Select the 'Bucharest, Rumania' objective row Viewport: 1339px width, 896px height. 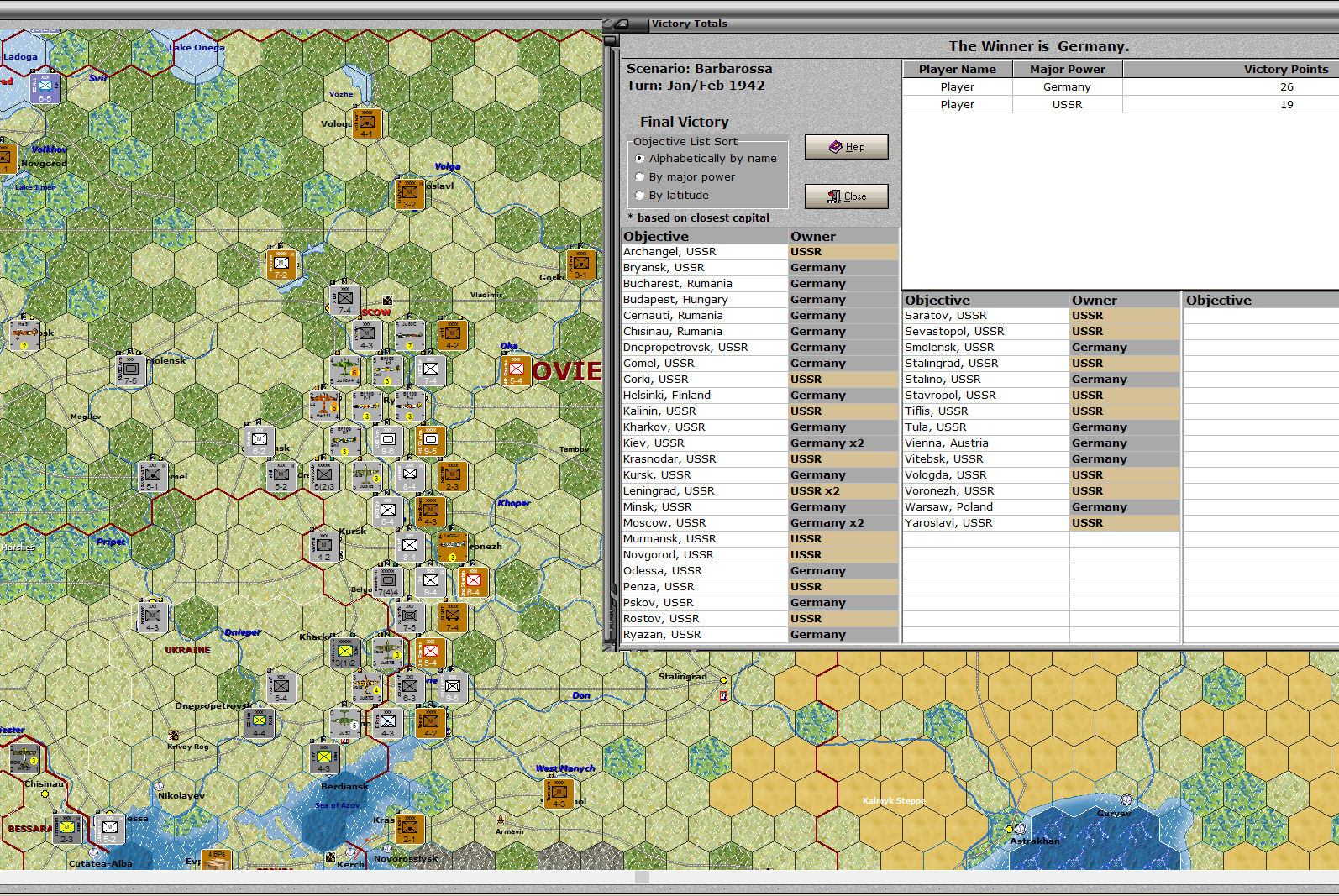pyautogui.click(x=760, y=284)
